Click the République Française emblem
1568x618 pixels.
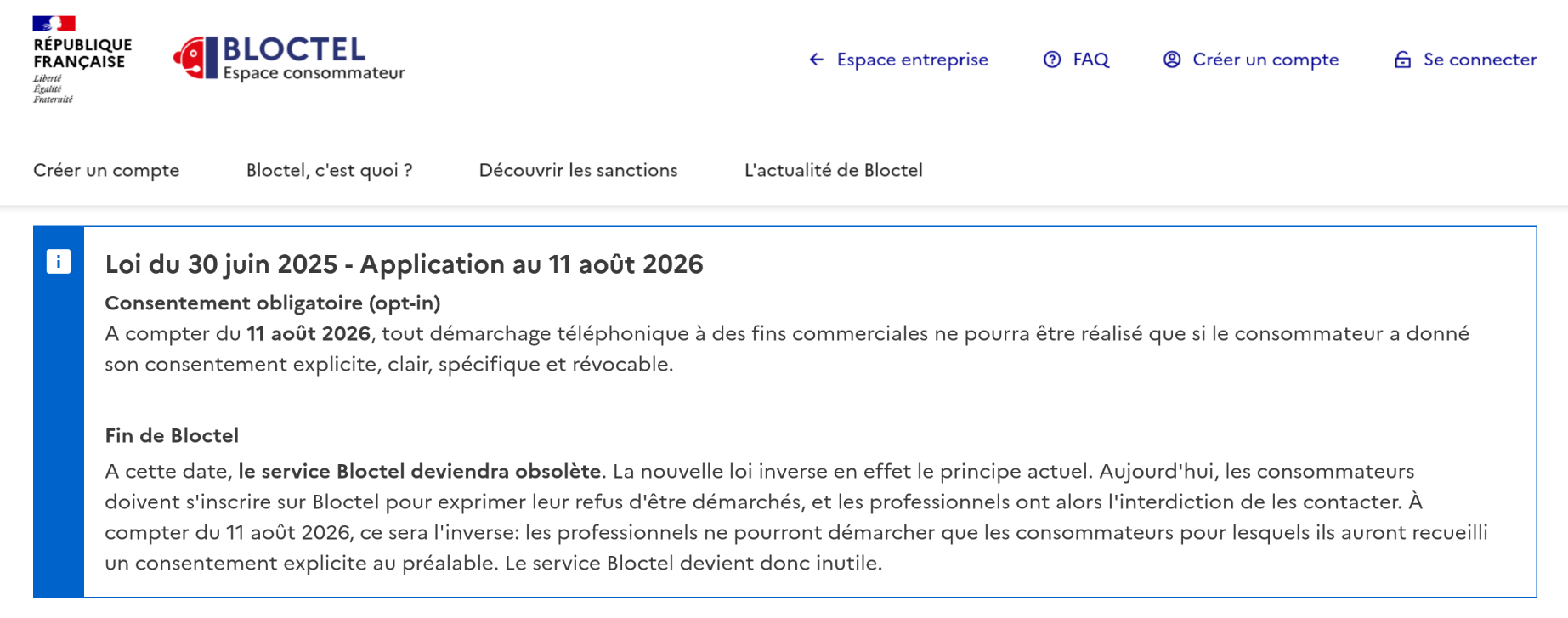point(82,59)
